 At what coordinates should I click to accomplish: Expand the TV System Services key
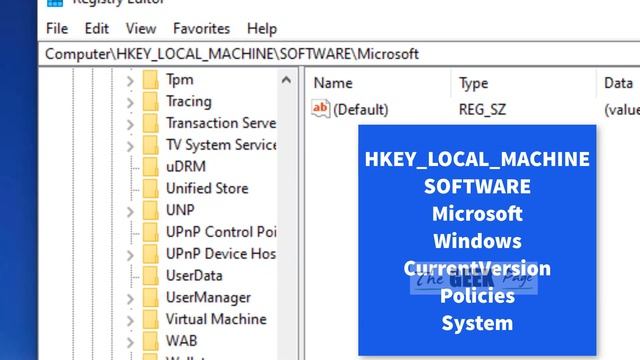point(130,146)
